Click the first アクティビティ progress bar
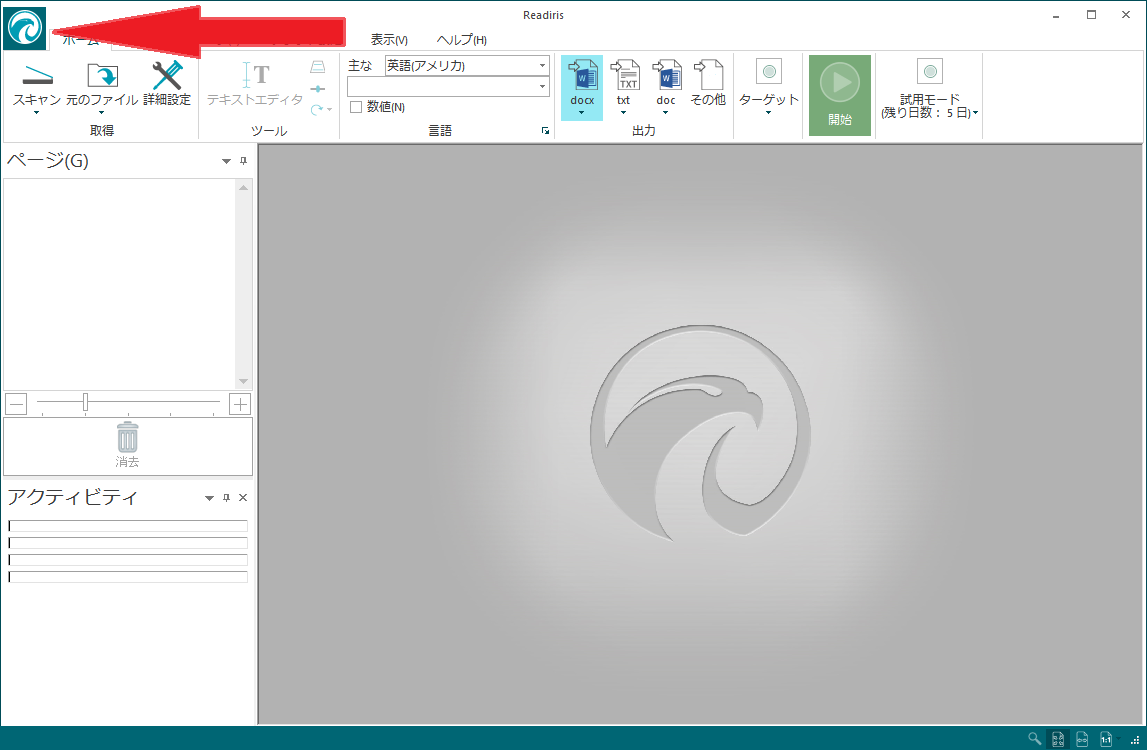Screen dimensions: 1147x750 [x=128, y=525]
